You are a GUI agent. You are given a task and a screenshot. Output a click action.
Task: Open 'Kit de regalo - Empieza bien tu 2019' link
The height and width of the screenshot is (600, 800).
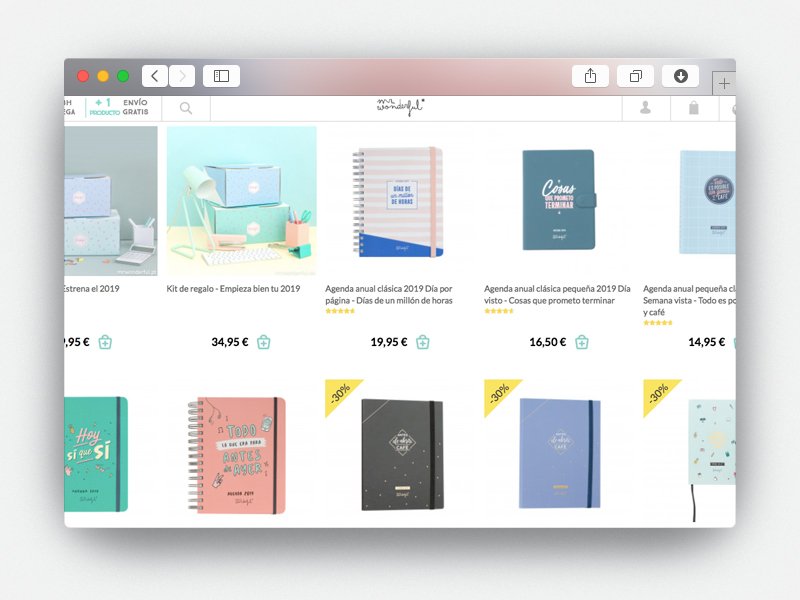click(x=233, y=289)
